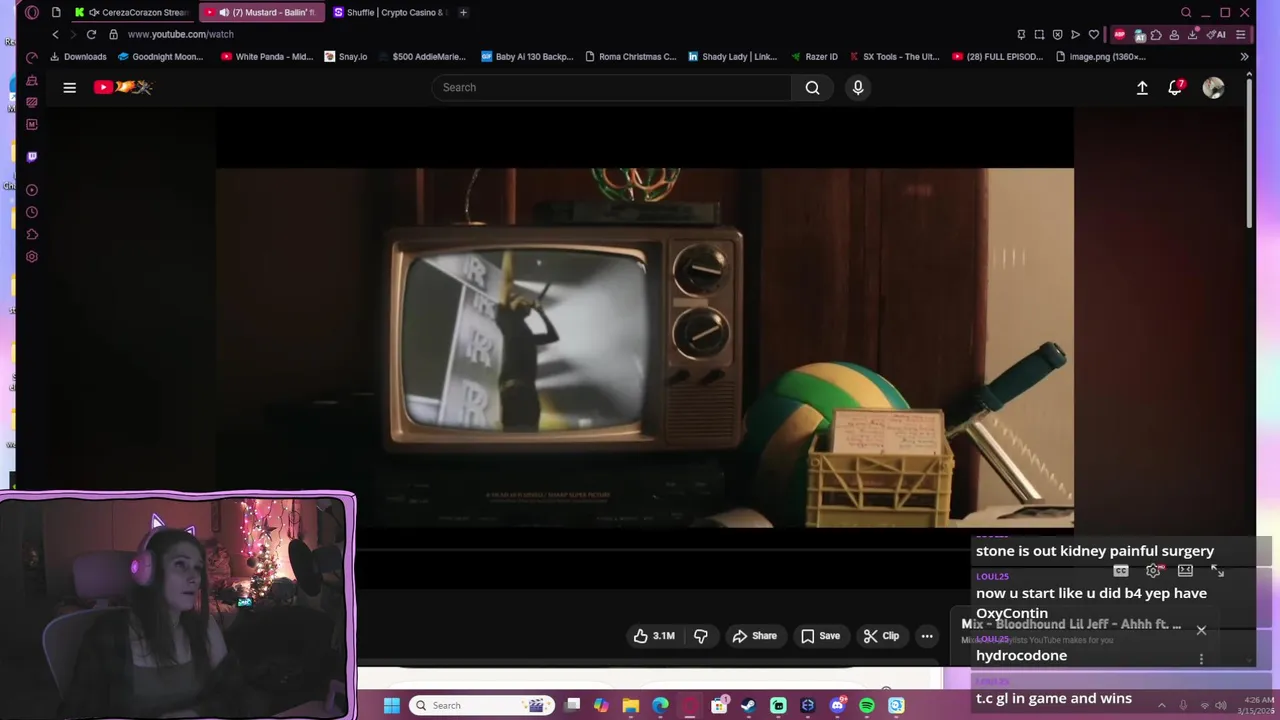Open the ABP ad blocker extension
1280x720 pixels.
(1119, 35)
